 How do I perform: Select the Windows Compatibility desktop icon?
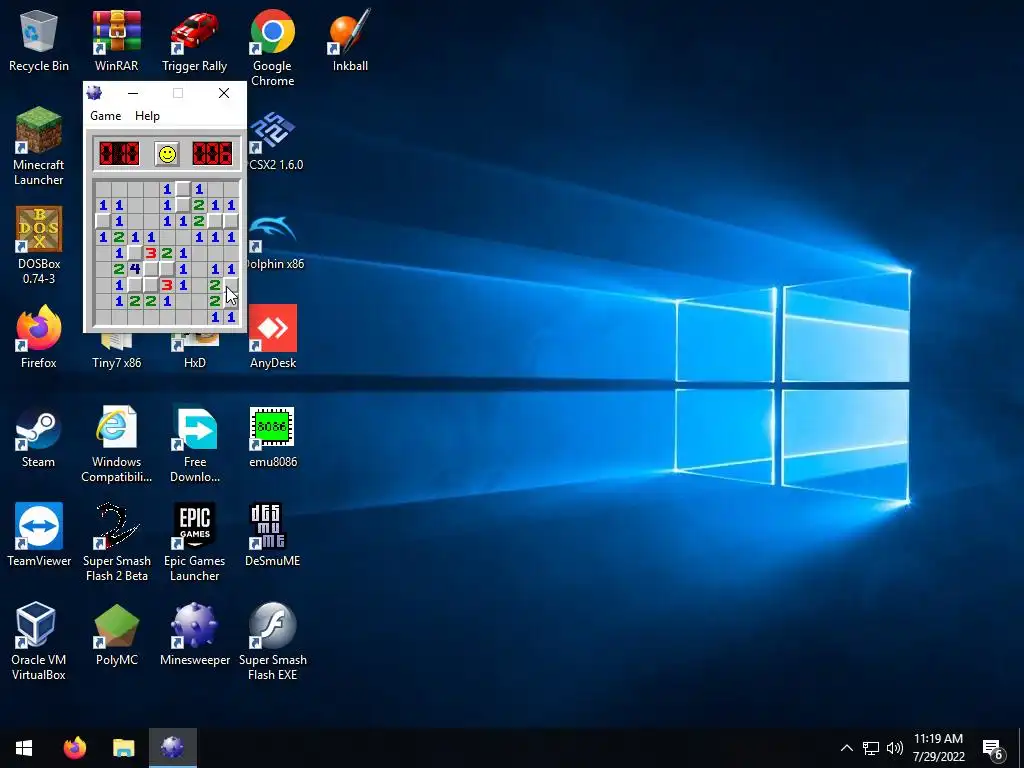pyautogui.click(x=116, y=444)
